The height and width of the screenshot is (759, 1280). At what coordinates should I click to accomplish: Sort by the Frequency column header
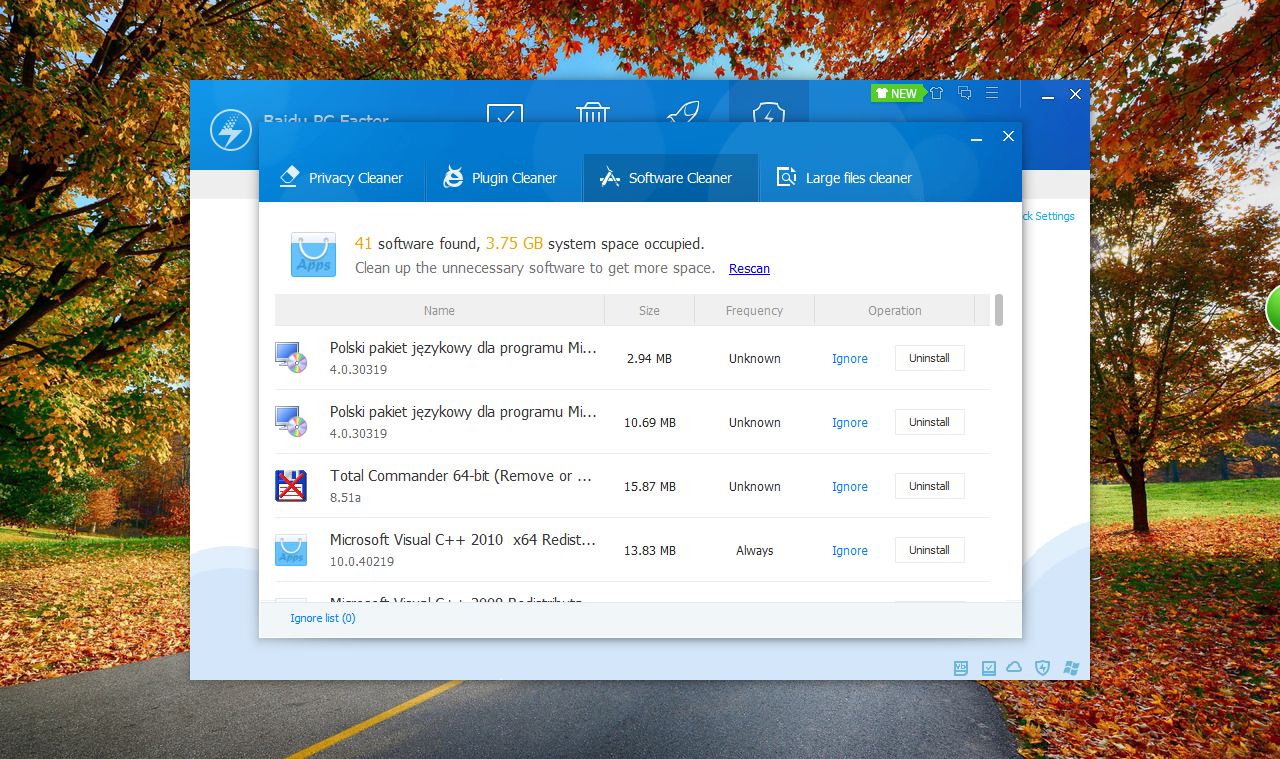coord(754,310)
